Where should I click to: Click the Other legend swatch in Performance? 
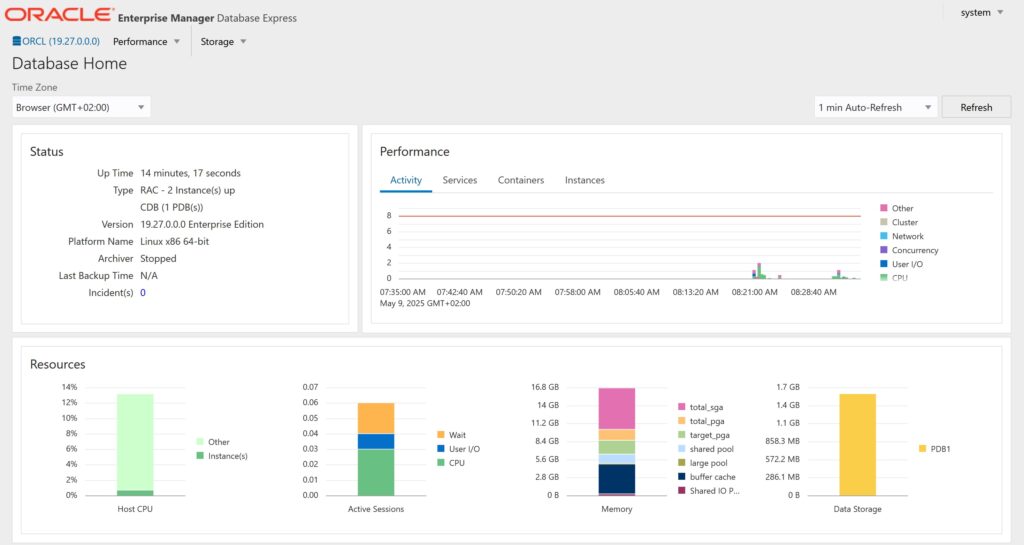(x=884, y=208)
